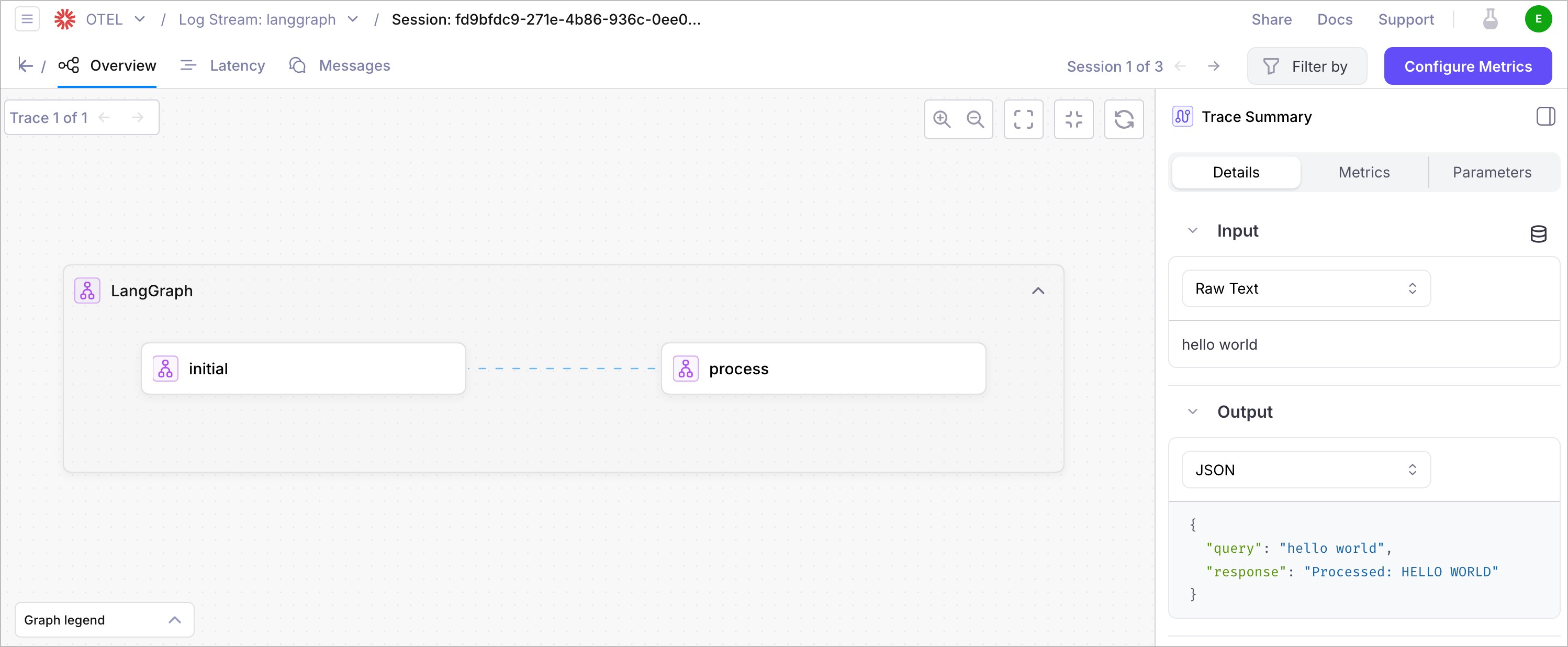Click the zoom in magnifier icon
The image size is (1568, 647).
click(x=942, y=119)
